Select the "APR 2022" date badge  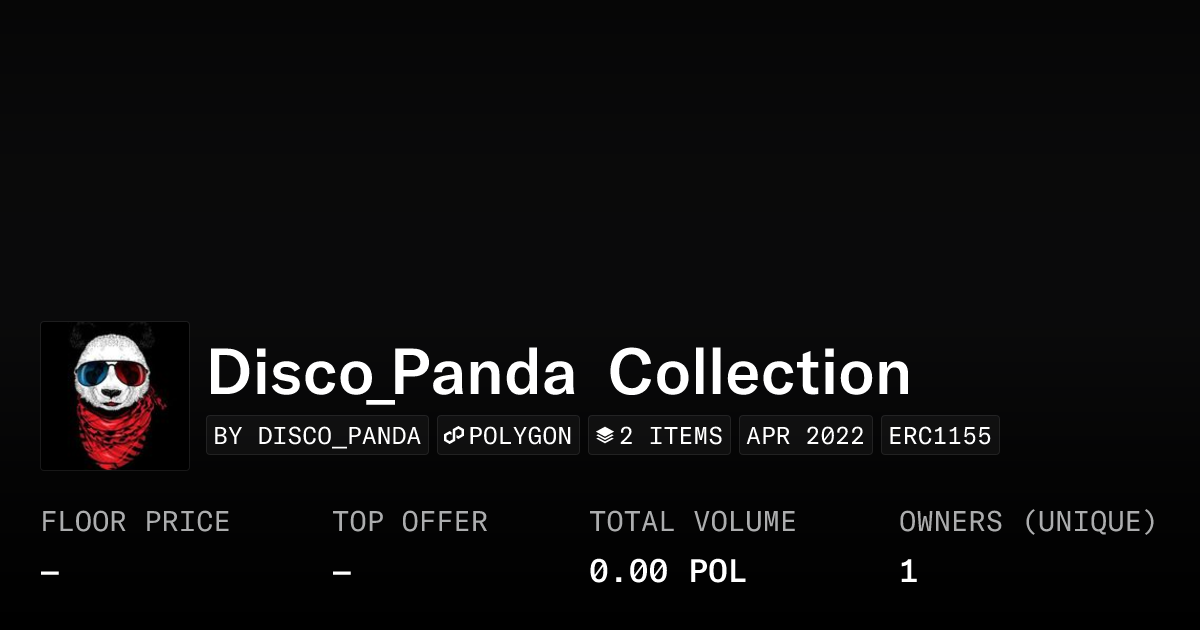pos(805,436)
